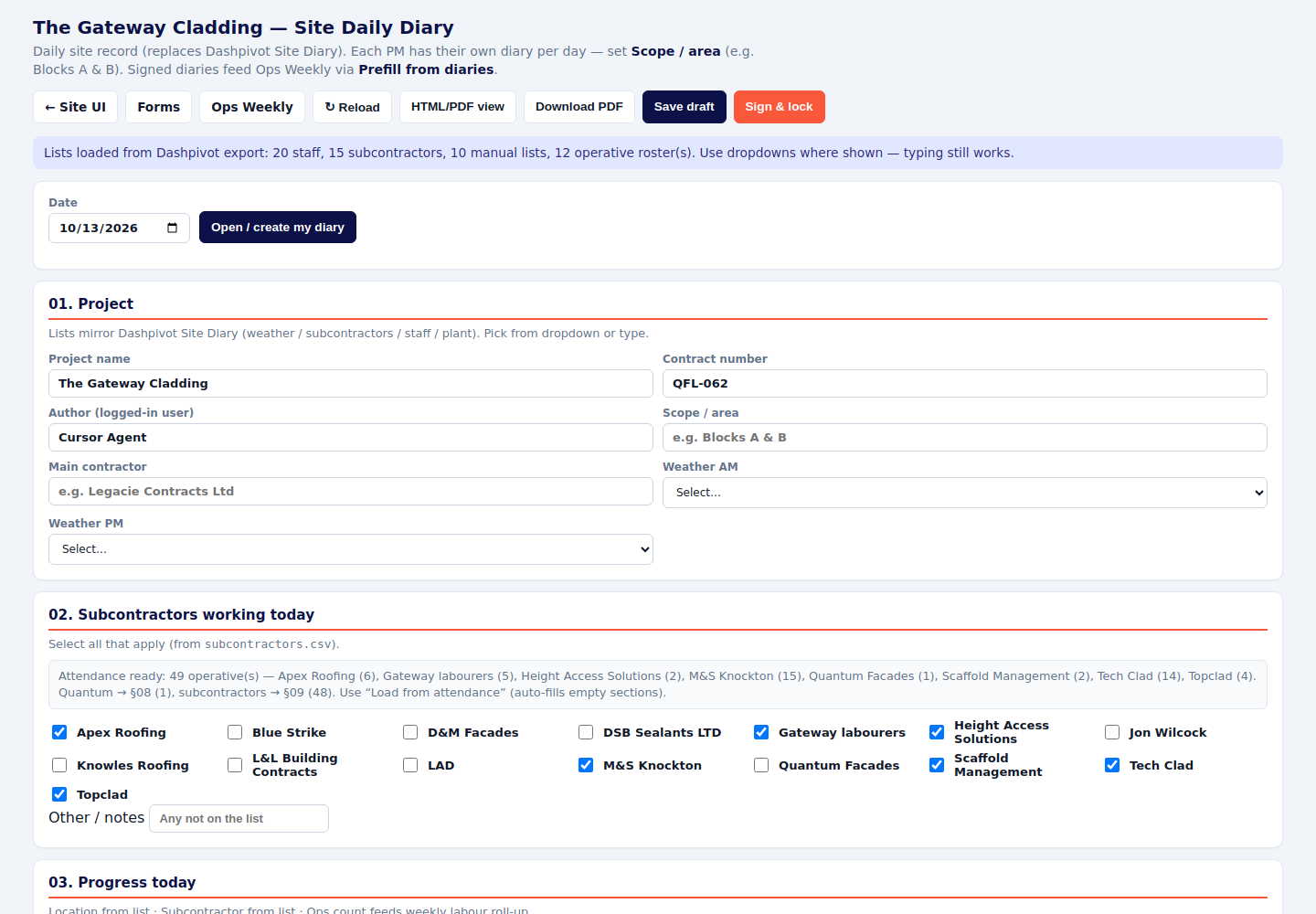This screenshot has height=914, width=1316.
Task: Click the 03. Progress today heading
Action: tap(122, 882)
